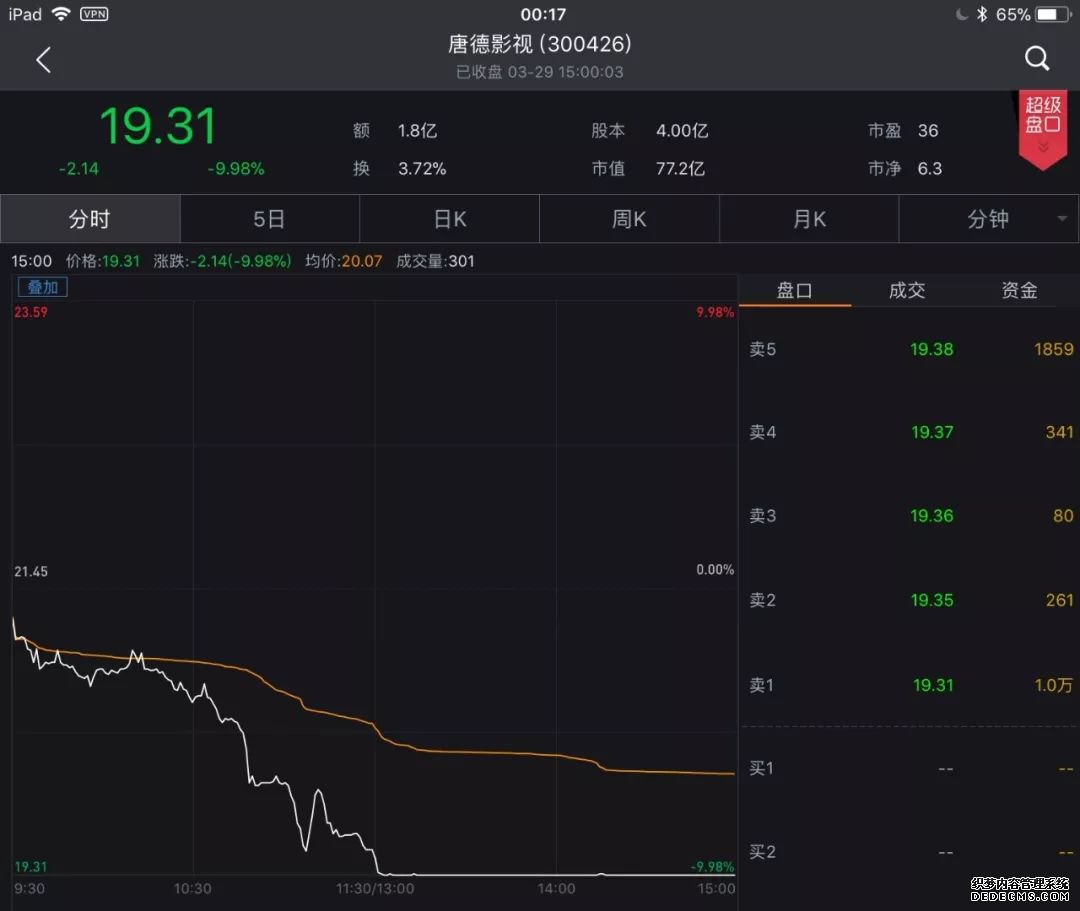
Task: Toggle the 叠加 overlay button
Action: tap(42, 287)
